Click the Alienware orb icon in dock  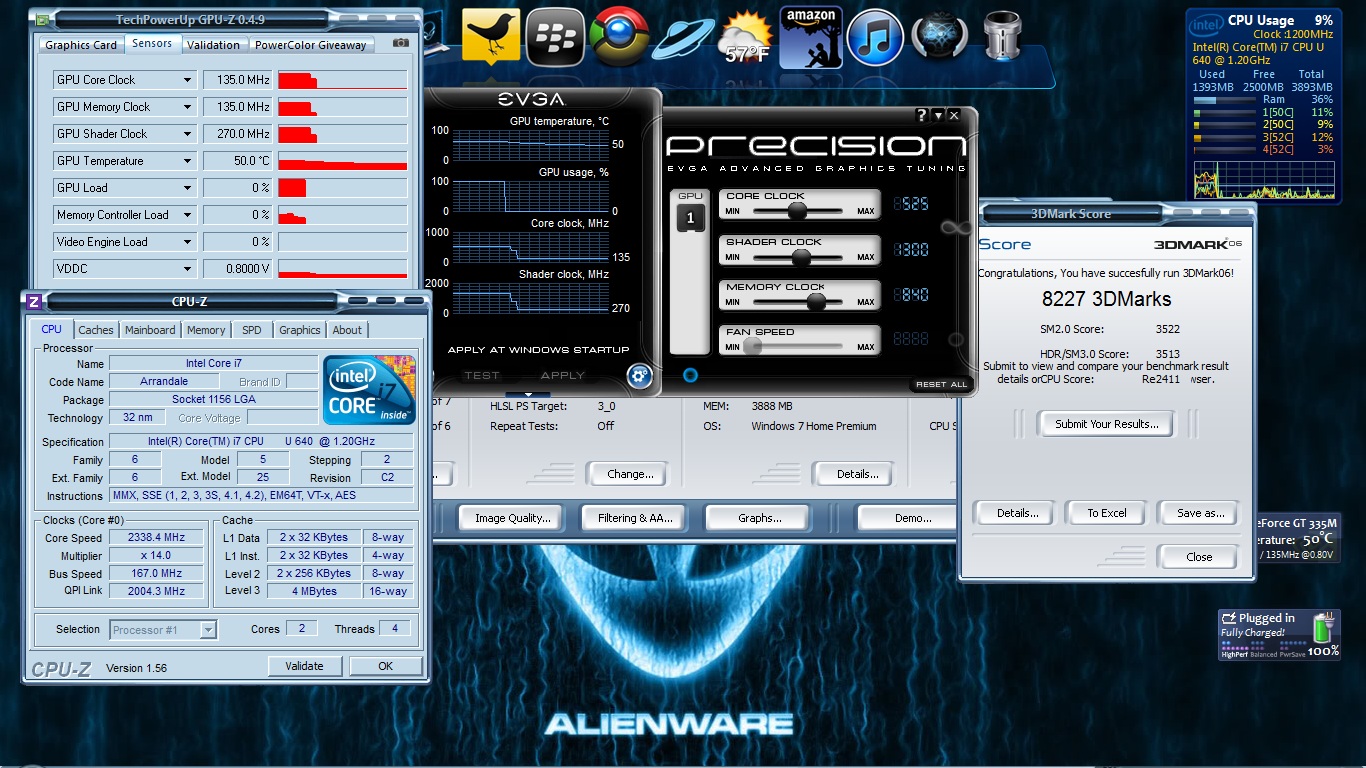point(939,38)
